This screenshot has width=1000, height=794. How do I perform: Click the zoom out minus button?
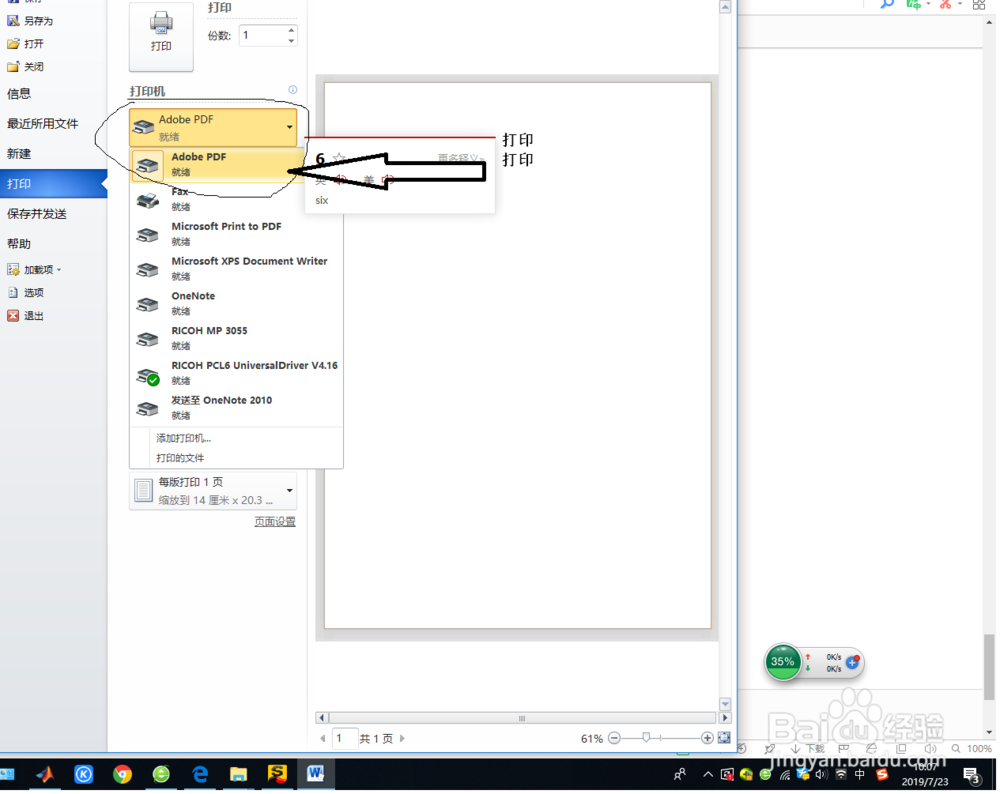[x=614, y=739]
